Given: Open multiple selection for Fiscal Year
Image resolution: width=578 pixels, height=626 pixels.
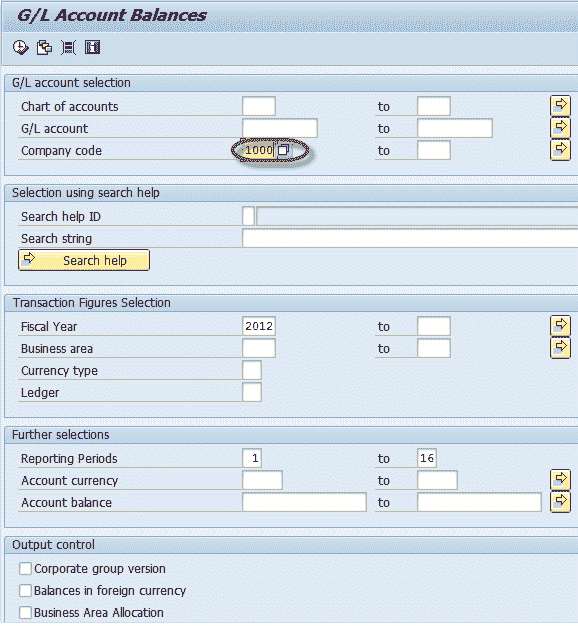Looking at the screenshot, I should point(560,326).
